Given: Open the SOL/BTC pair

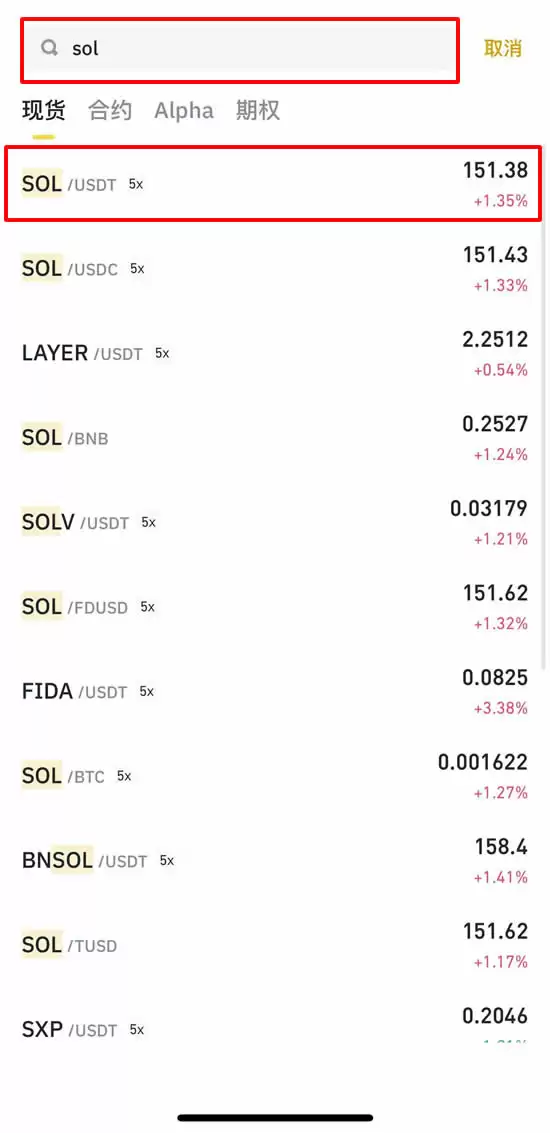Looking at the screenshot, I should click(x=275, y=776).
